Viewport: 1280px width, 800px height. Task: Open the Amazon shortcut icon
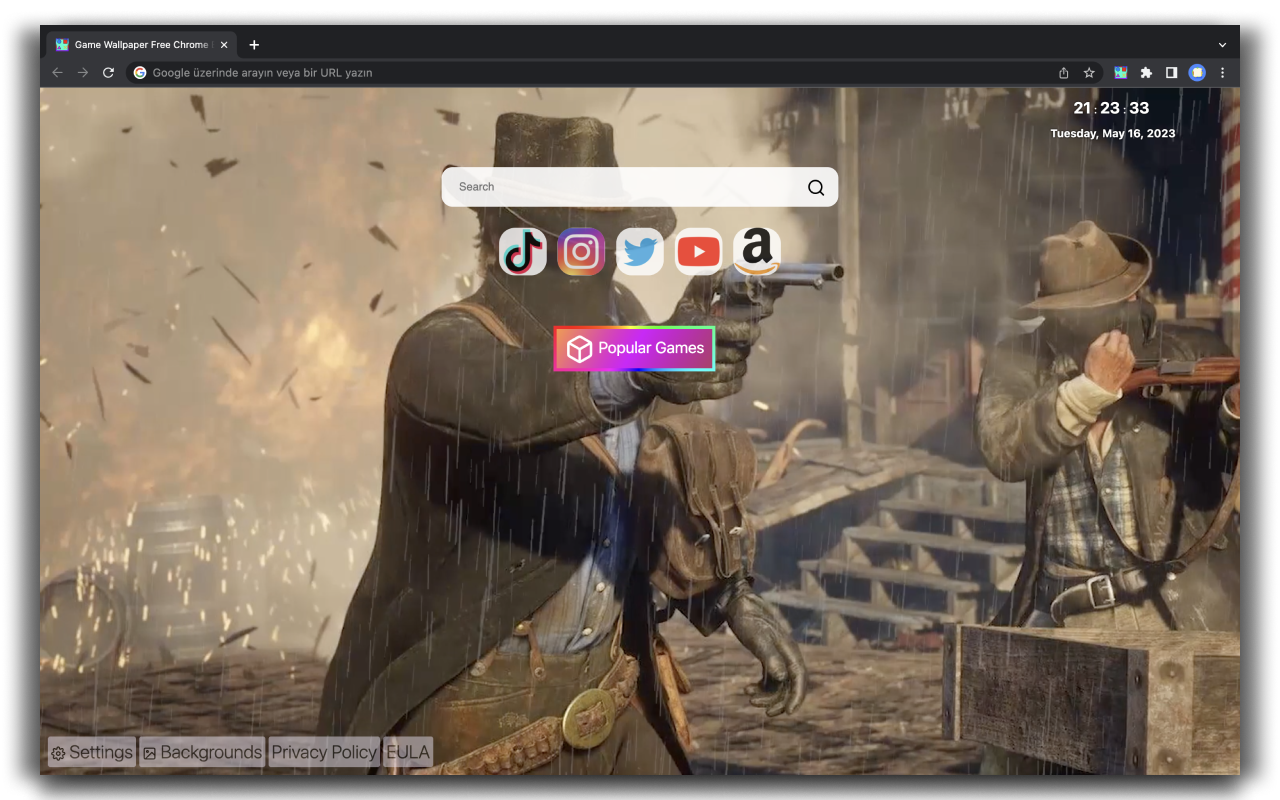coord(756,251)
